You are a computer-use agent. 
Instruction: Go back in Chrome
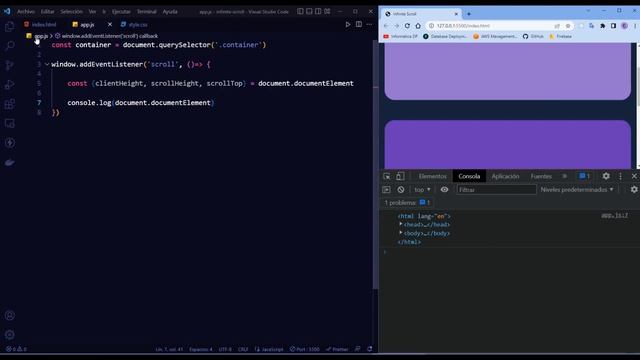pos(386,26)
